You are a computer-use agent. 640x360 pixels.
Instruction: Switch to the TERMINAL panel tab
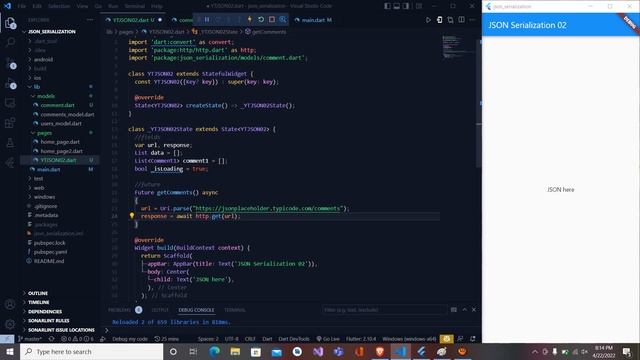(235, 310)
